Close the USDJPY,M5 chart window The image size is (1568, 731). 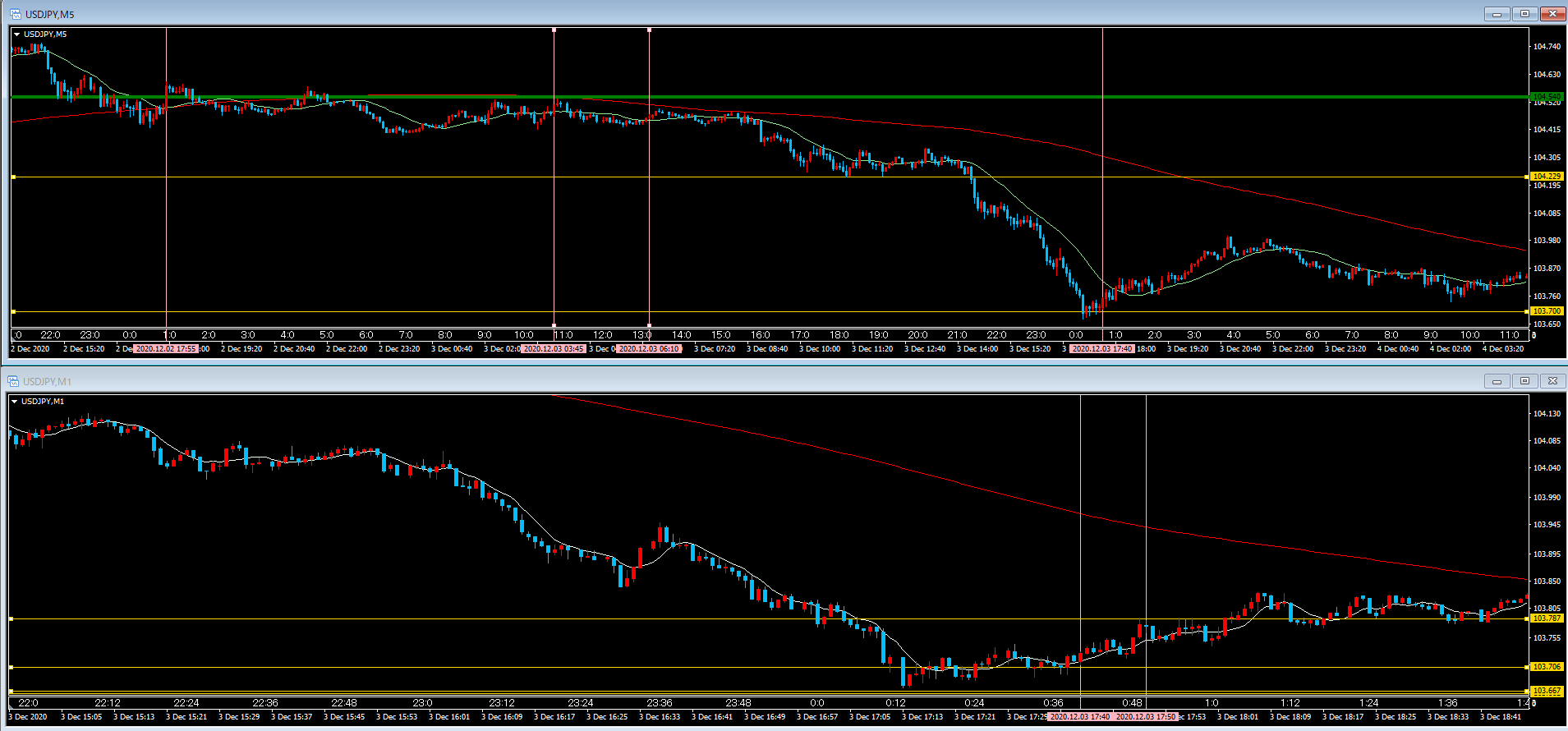(1552, 14)
